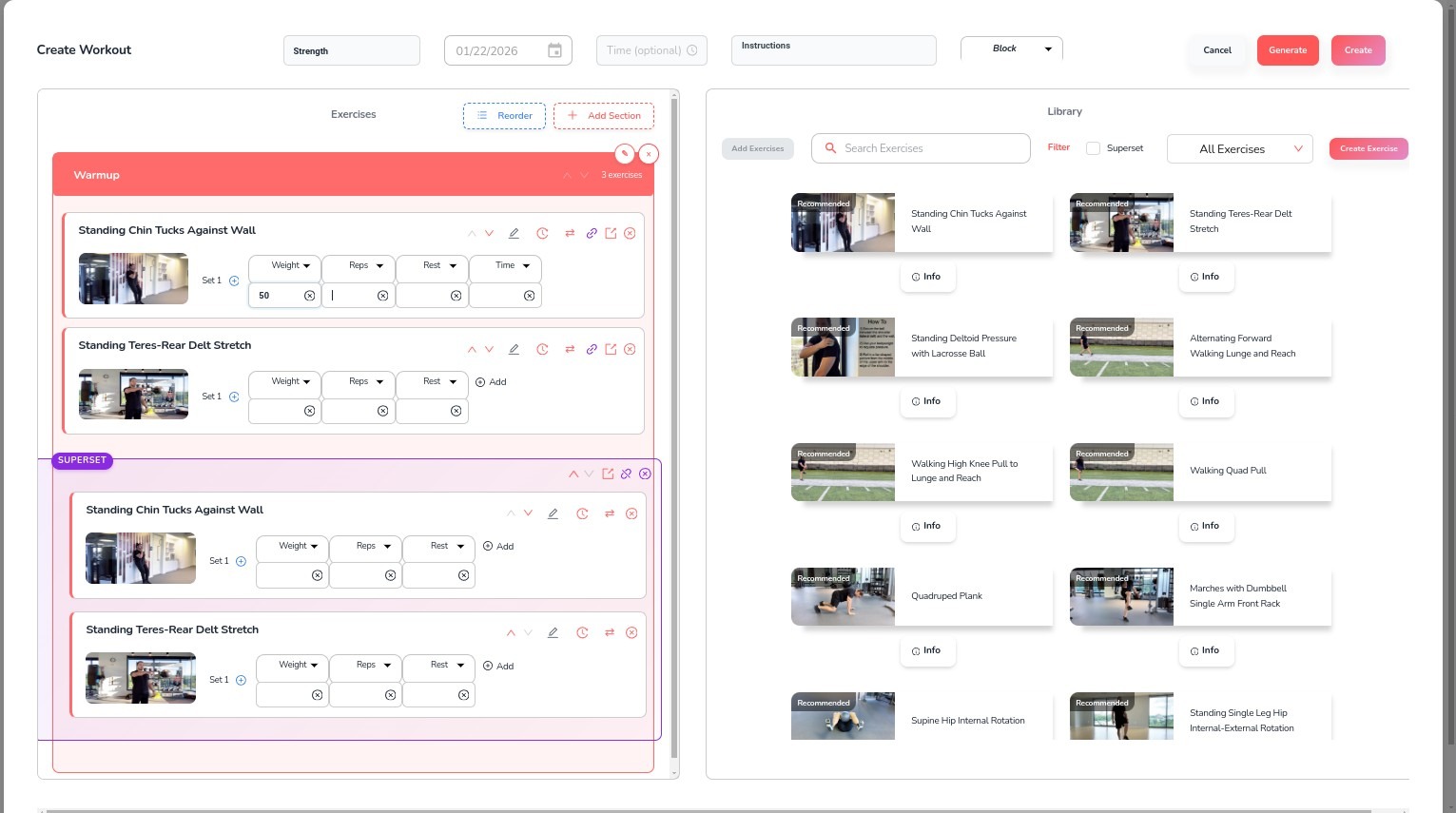Click link icon for Teres-Rear Delt Stretch above superset
Image resolution: width=1456 pixels, height=813 pixels.
tap(592, 349)
